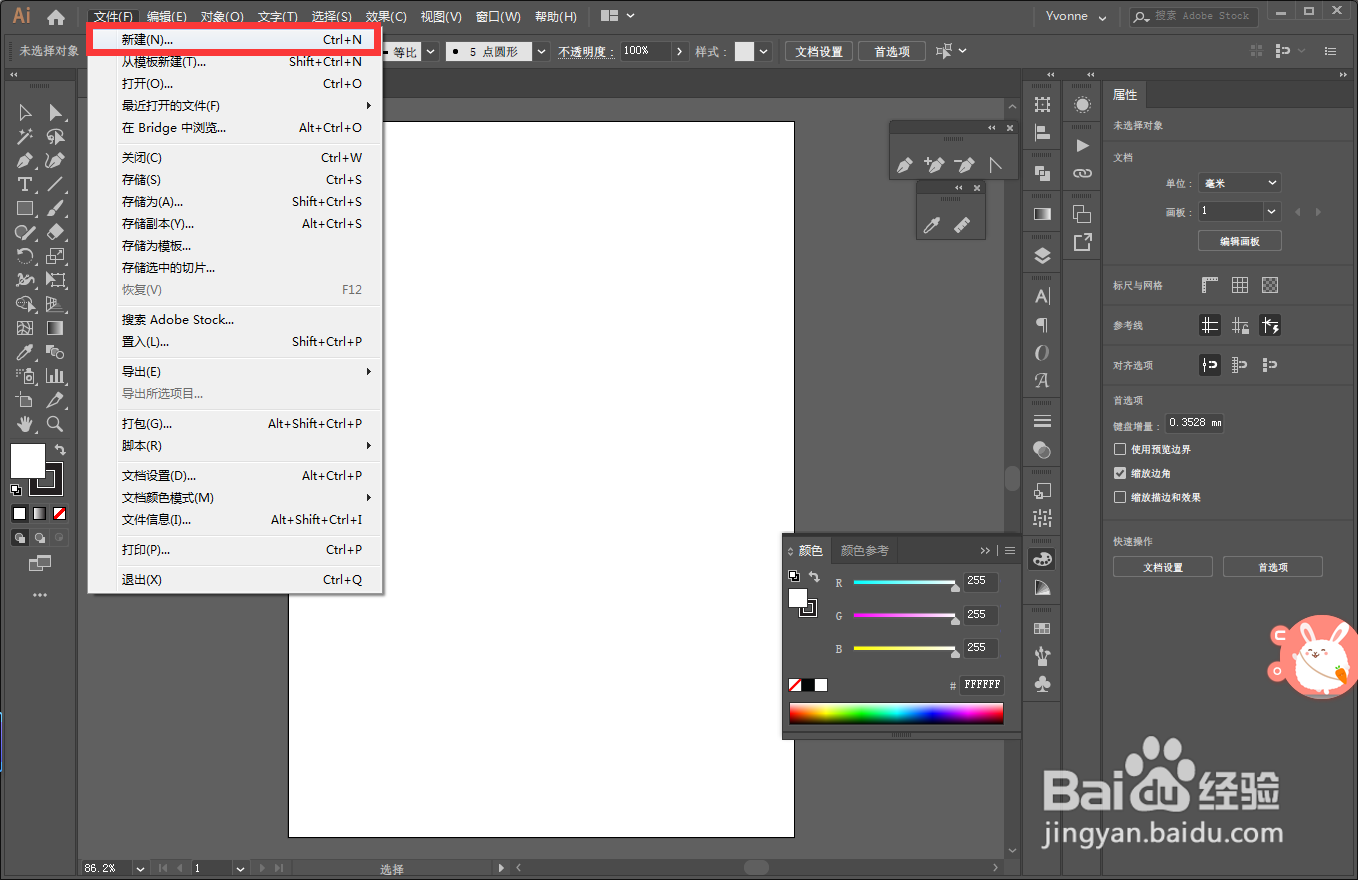Select the Type tool
Screen dimensions: 1358x880
[25, 184]
